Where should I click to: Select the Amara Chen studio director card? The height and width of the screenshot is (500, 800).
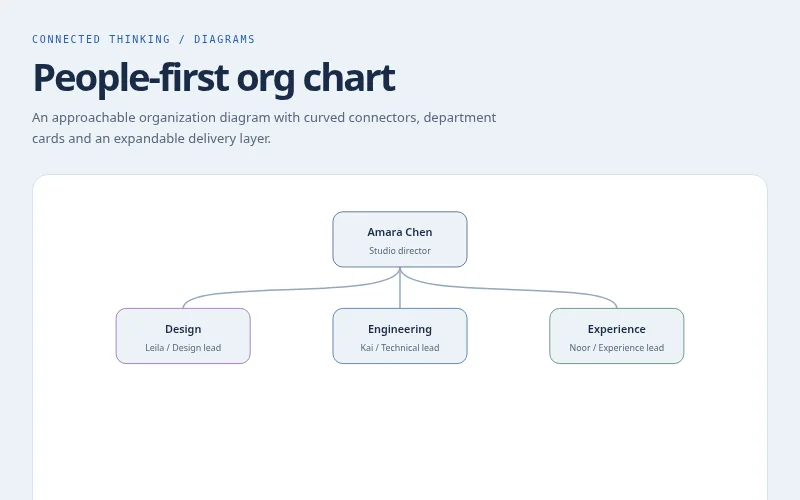tap(399, 239)
